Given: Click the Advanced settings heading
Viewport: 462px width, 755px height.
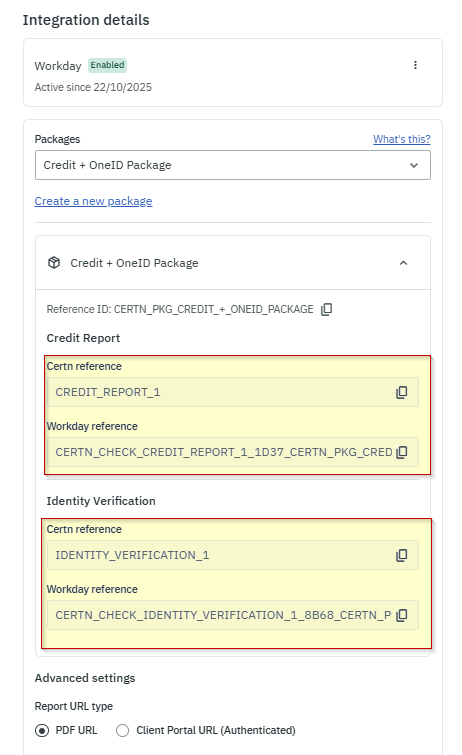Looking at the screenshot, I should tap(85, 678).
